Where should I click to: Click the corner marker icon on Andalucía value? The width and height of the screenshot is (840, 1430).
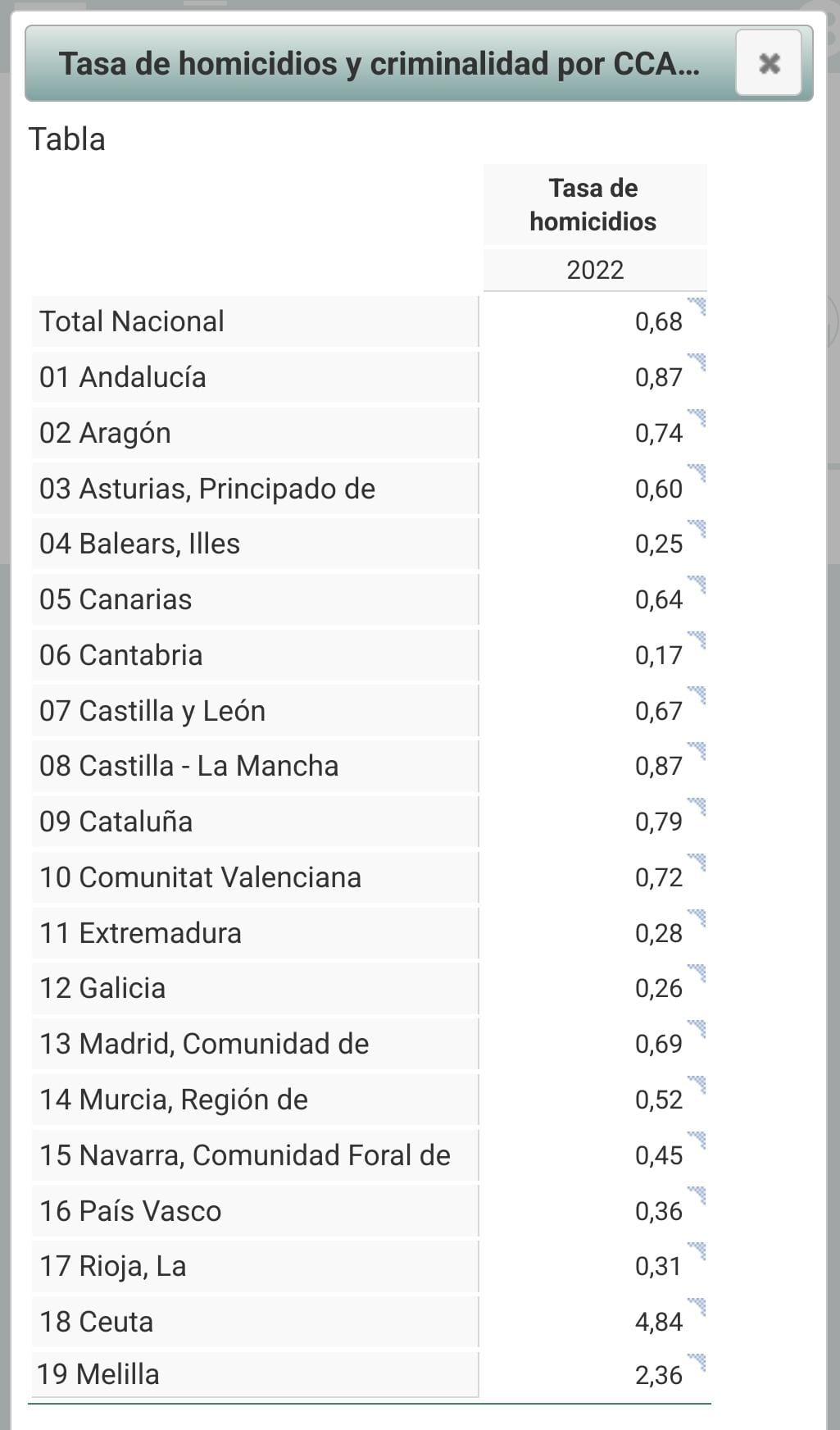pos(697,362)
